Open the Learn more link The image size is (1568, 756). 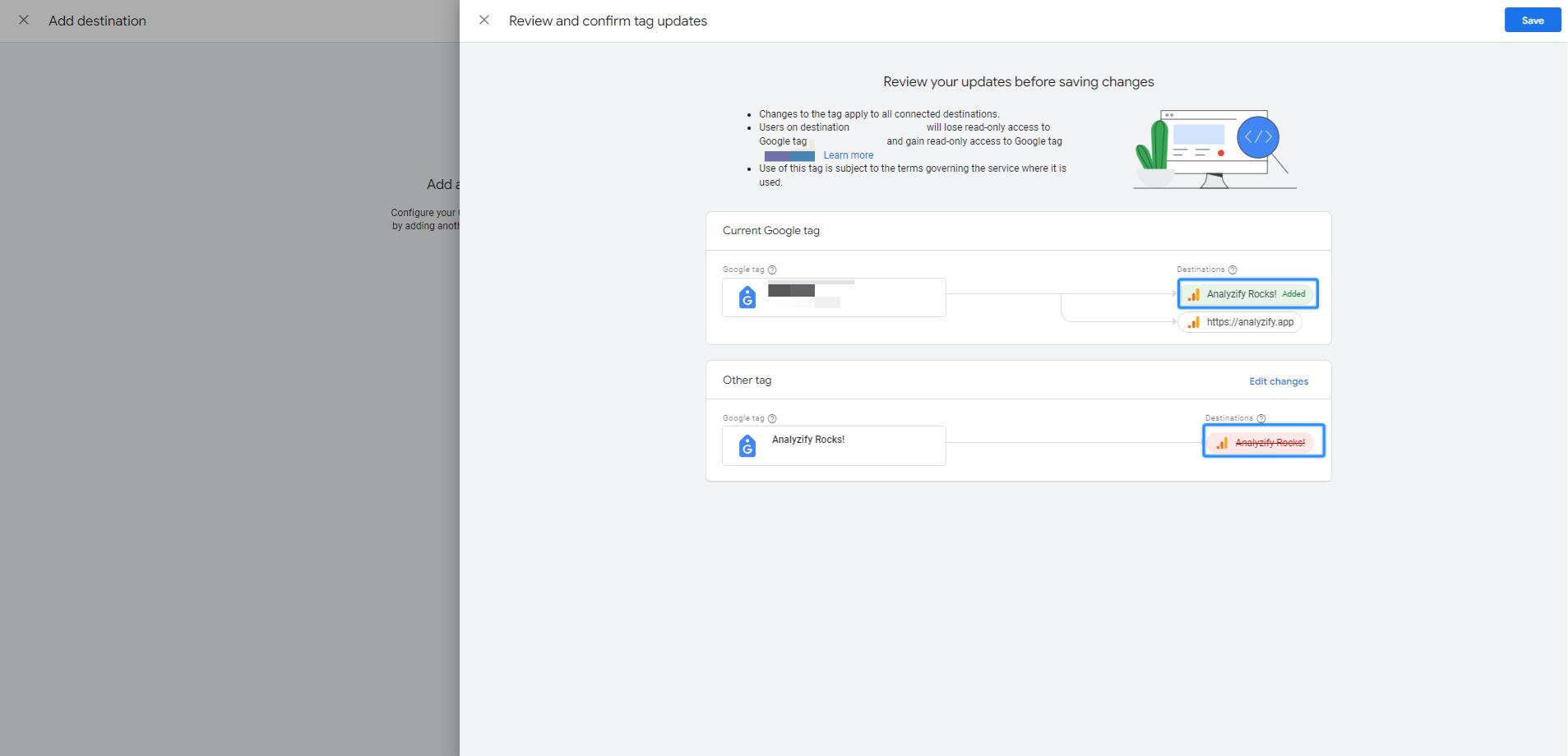[x=848, y=155]
